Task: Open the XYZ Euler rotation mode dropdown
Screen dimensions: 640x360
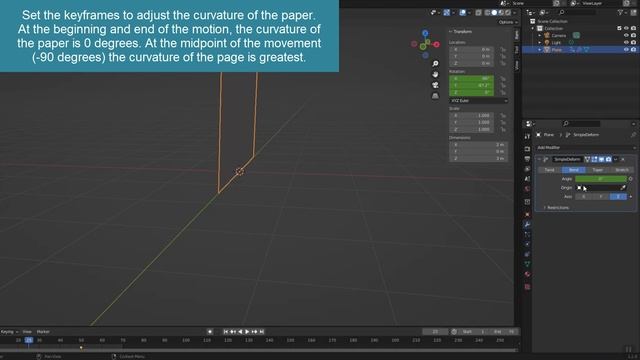Action: pos(478,100)
